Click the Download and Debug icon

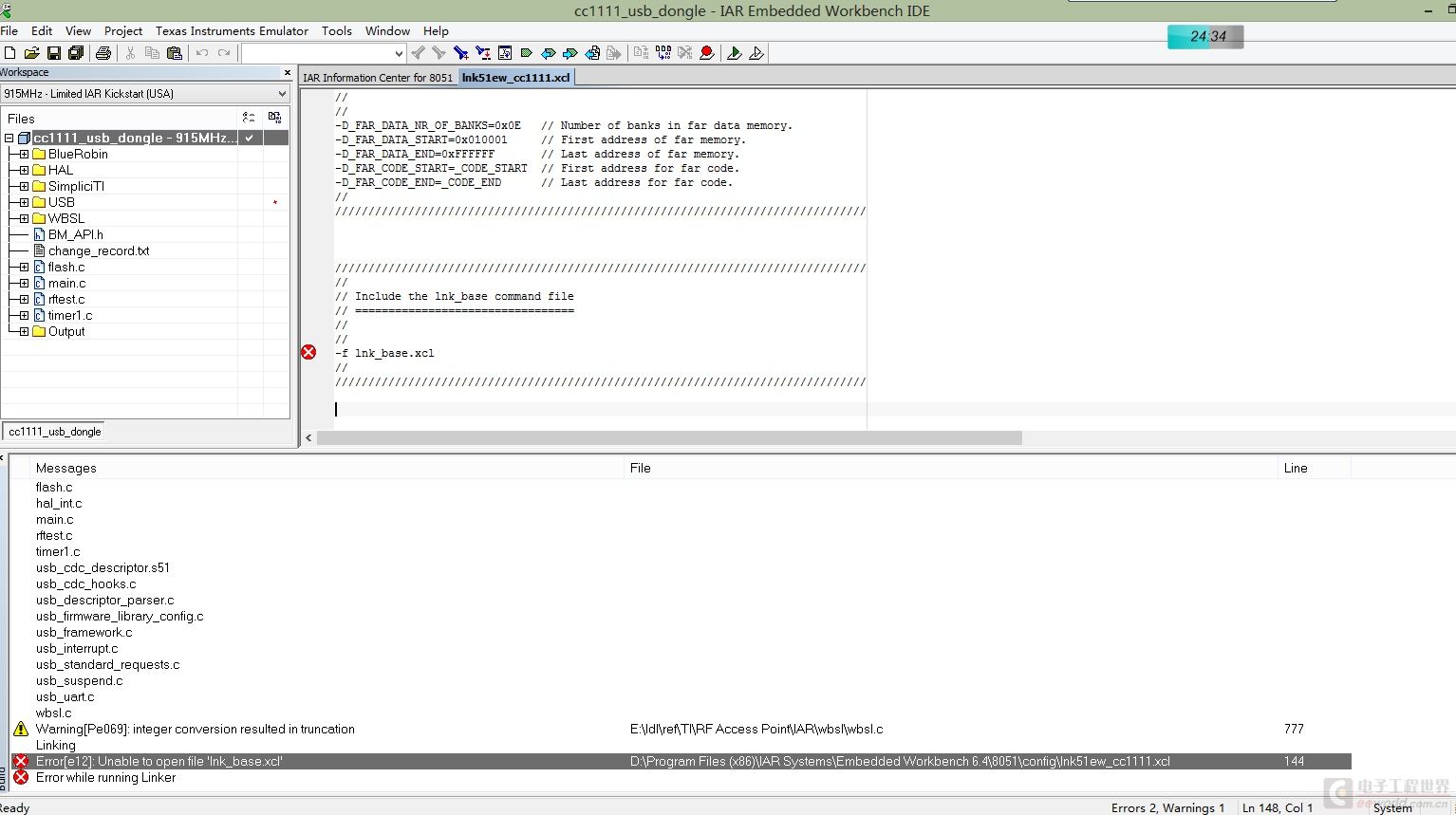point(734,53)
